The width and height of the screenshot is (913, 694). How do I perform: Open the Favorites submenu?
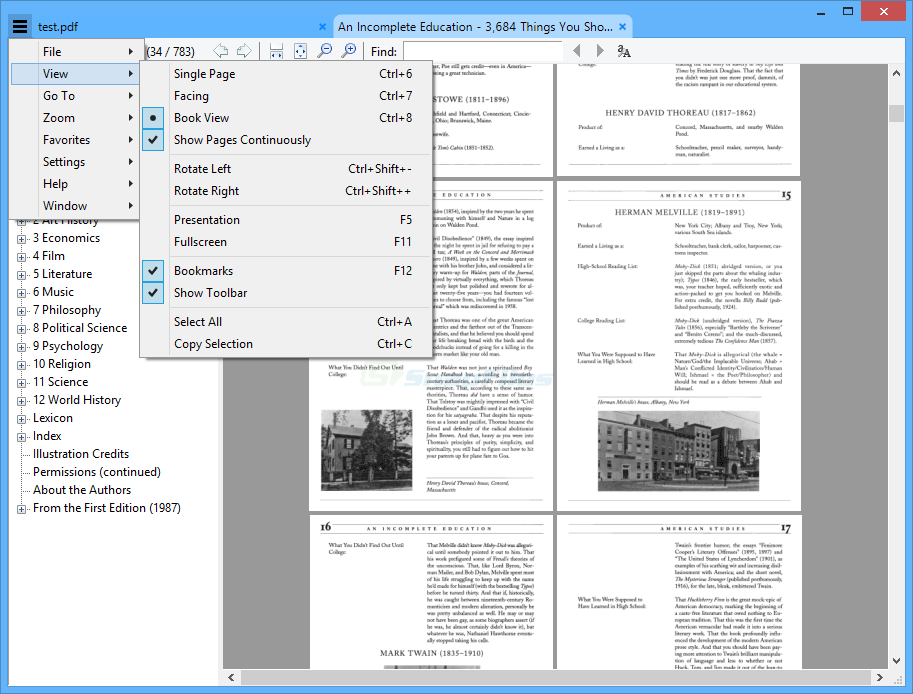click(x=74, y=140)
